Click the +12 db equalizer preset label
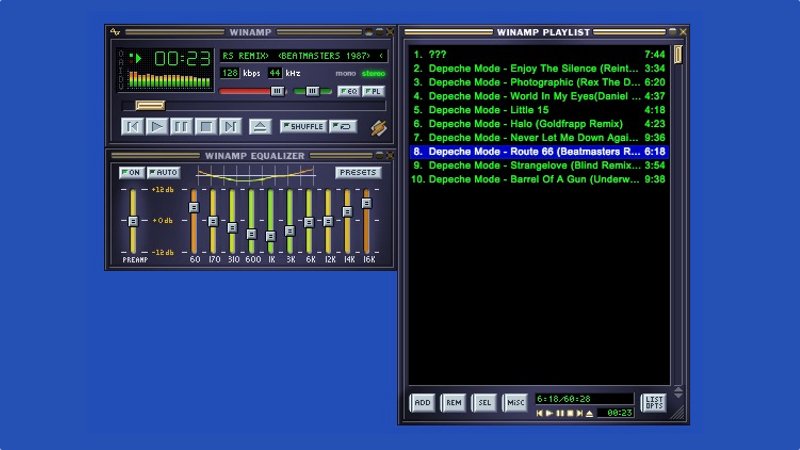This screenshot has height=450, width=800. 163,189
